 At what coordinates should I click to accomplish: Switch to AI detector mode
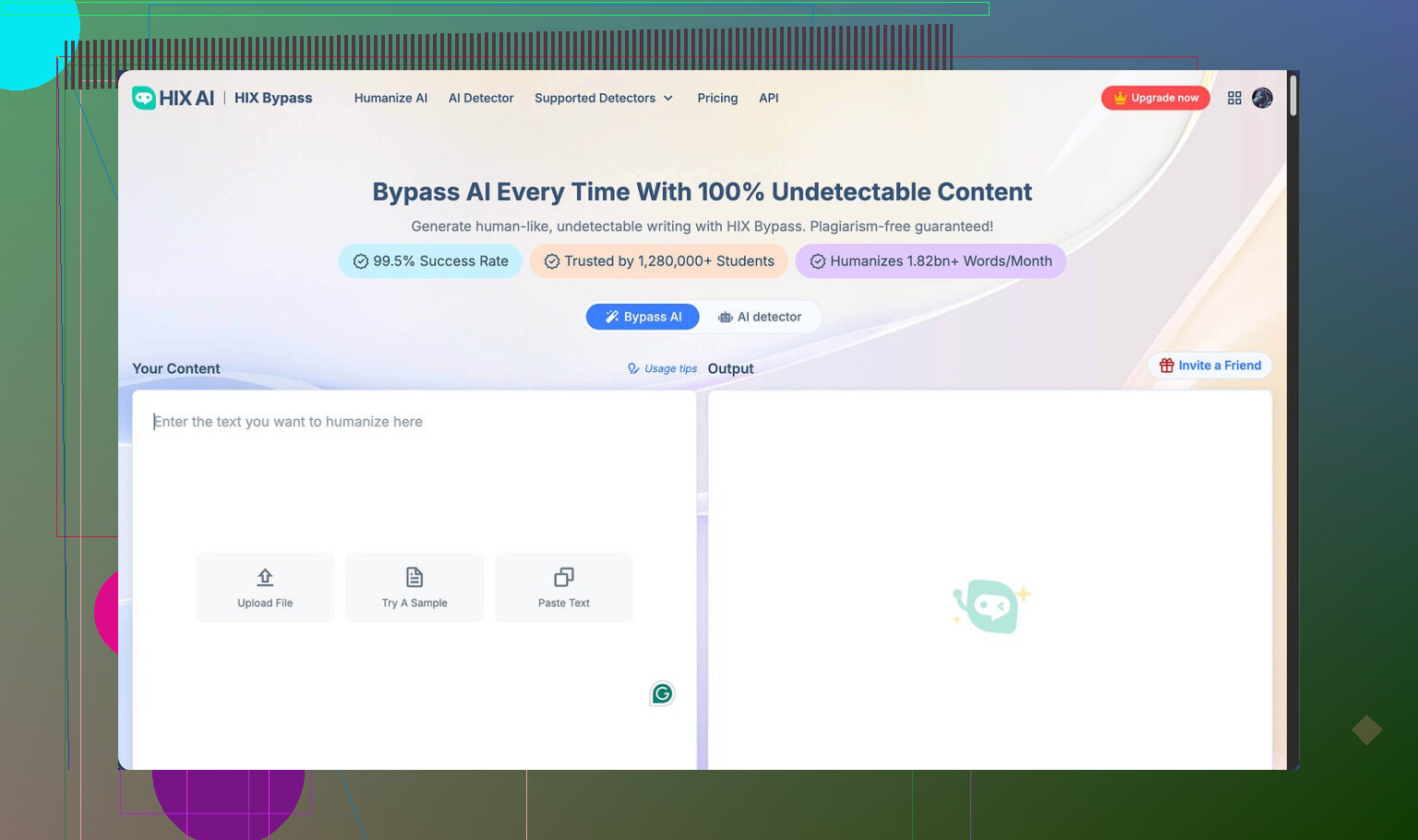pos(760,317)
